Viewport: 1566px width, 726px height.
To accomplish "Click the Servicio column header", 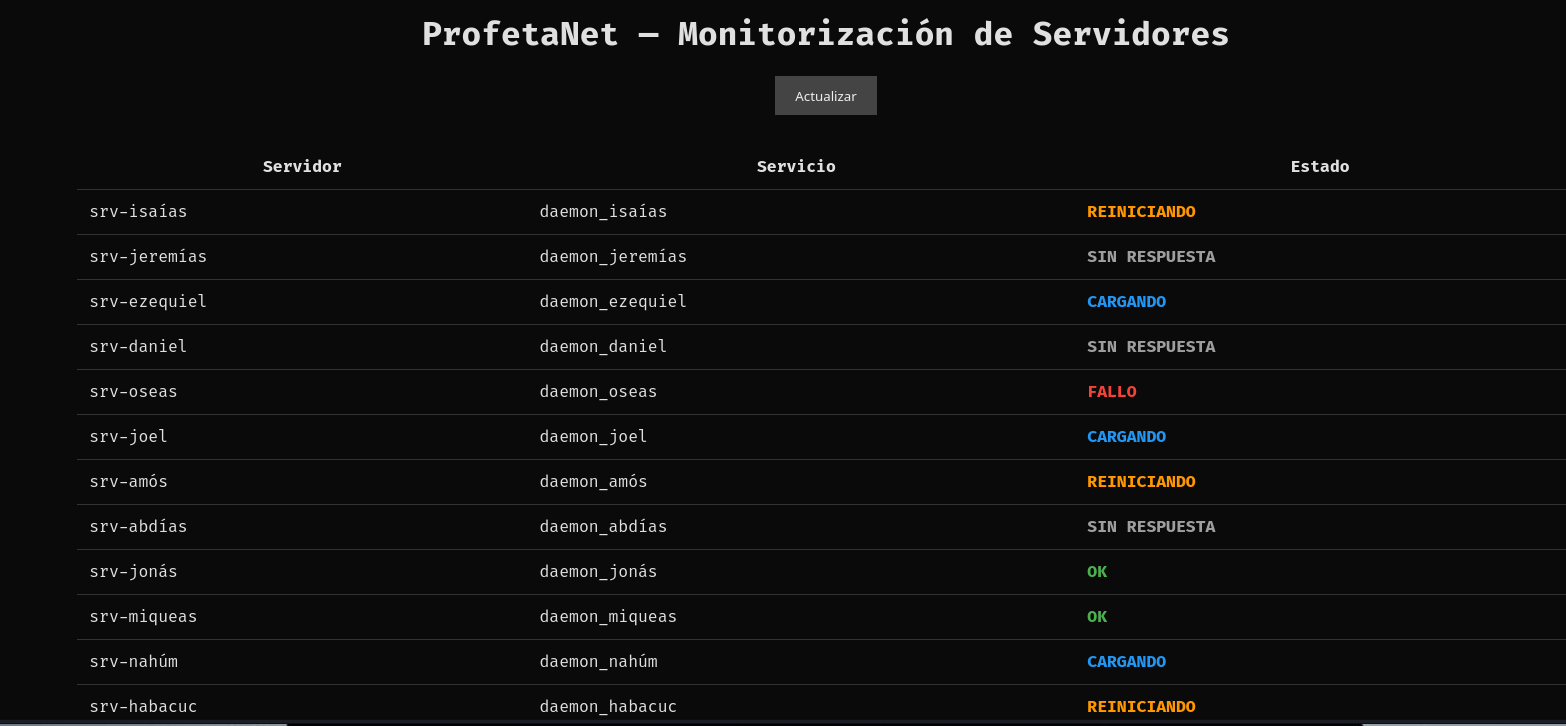I will click(795, 167).
